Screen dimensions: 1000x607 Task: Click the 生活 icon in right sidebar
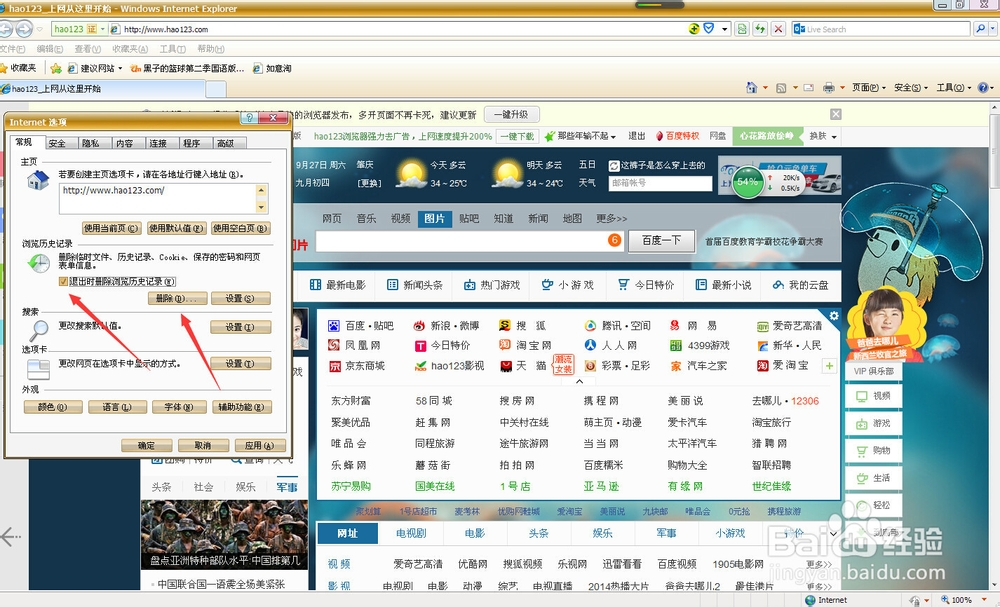tap(862, 478)
